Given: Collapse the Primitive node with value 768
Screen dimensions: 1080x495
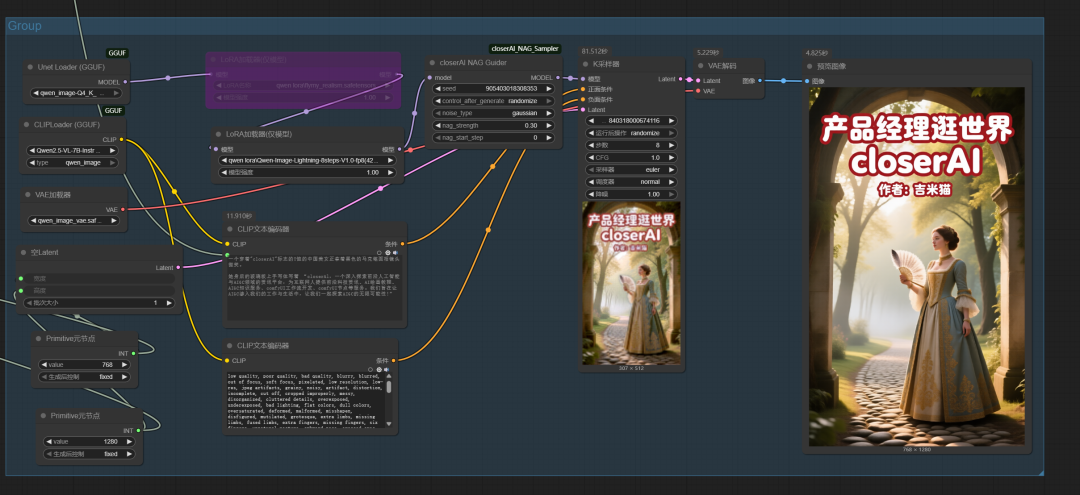Looking at the screenshot, I should click(x=41, y=339).
